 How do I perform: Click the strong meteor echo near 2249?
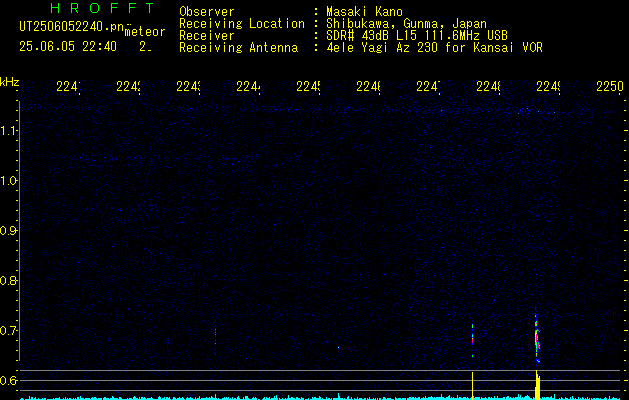pyautogui.click(x=537, y=335)
